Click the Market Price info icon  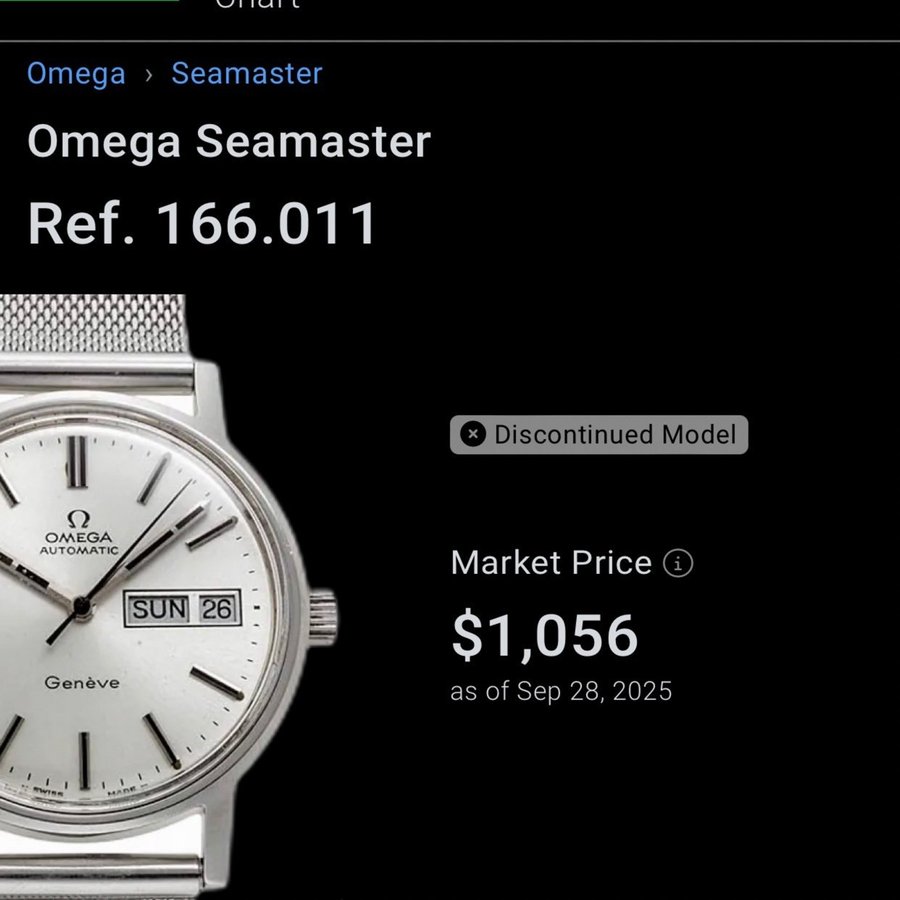click(x=678, y=563)
